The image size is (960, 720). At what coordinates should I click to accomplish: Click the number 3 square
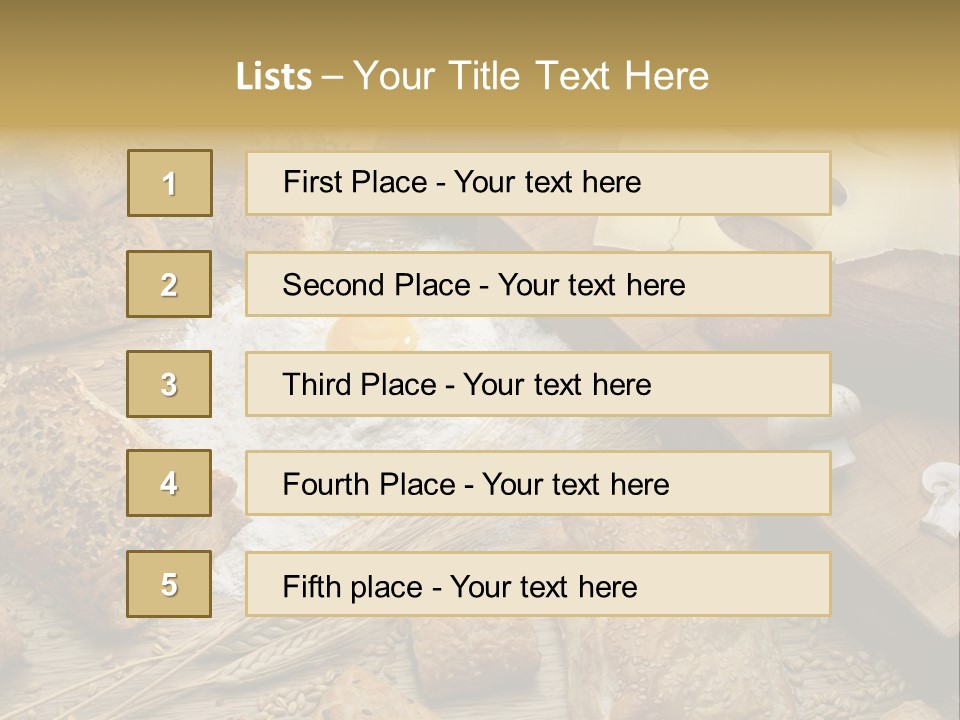pyautogui.click(x=169, y=384)
